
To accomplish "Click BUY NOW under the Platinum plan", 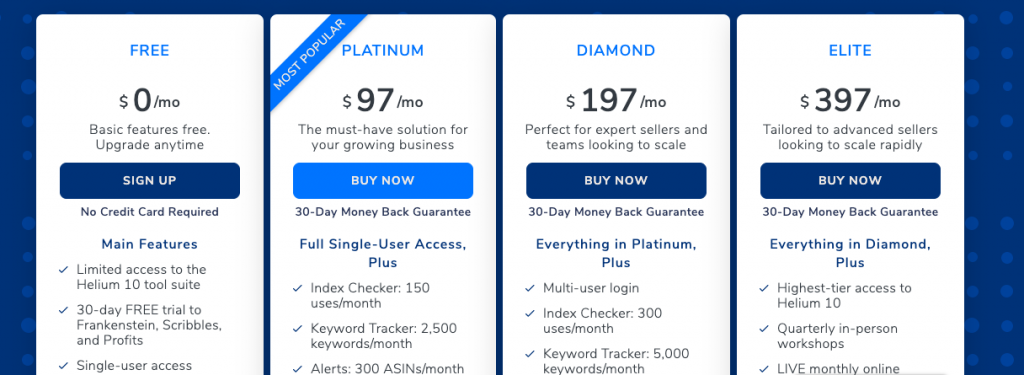I will [383, 180].
